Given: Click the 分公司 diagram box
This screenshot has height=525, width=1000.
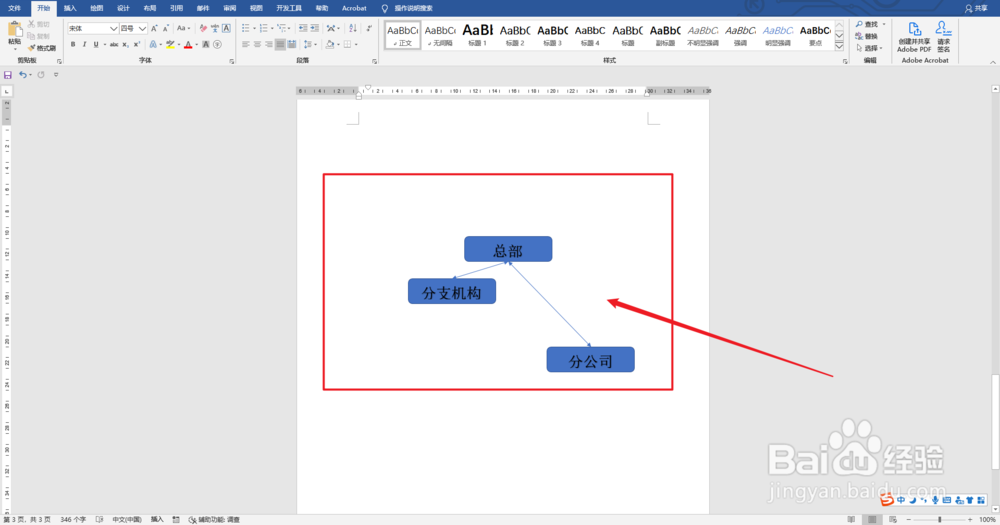Looking at the screenshot, I should tap(591, 360).
